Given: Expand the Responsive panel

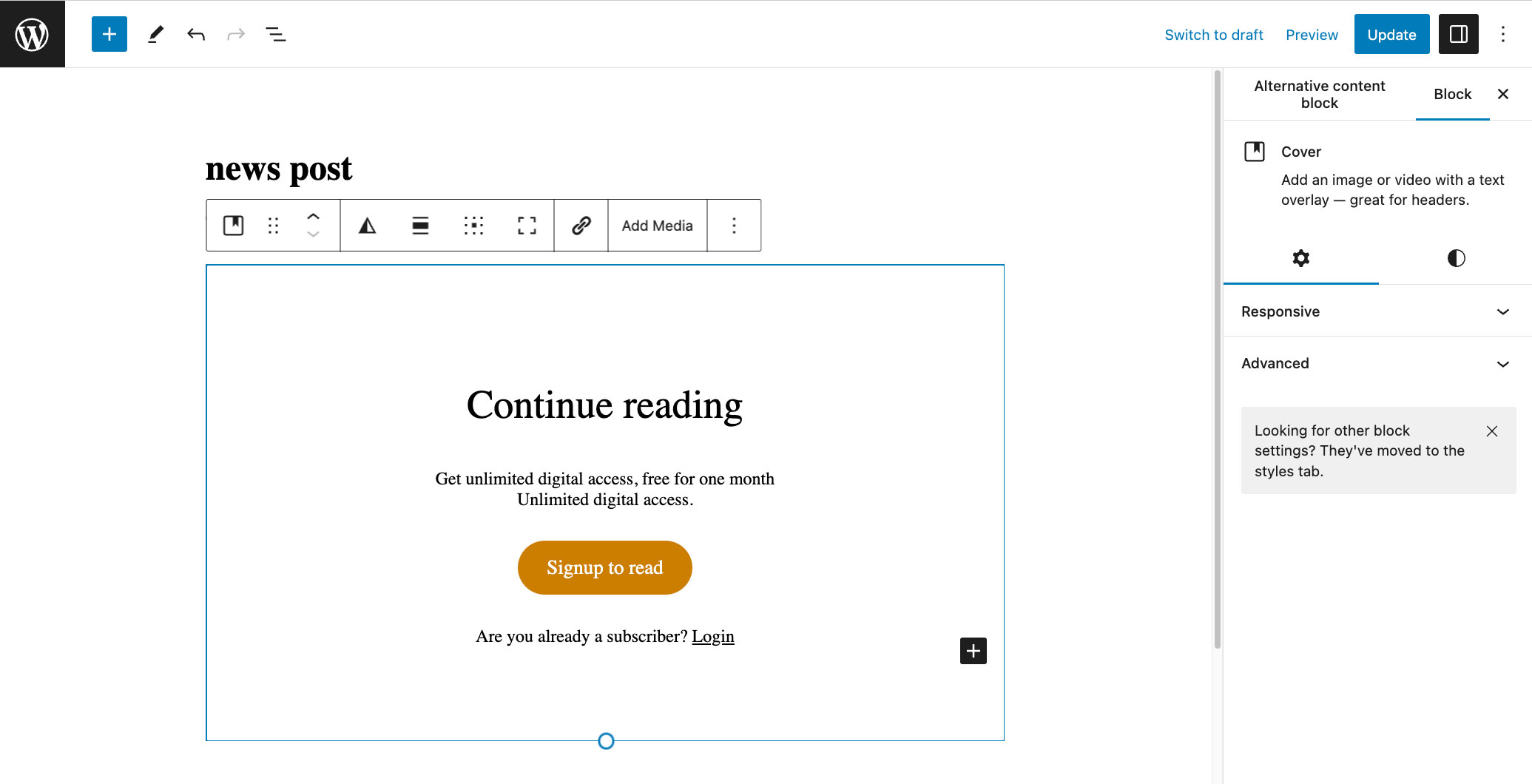Looking at the screenshot, I should [1377, 311].
